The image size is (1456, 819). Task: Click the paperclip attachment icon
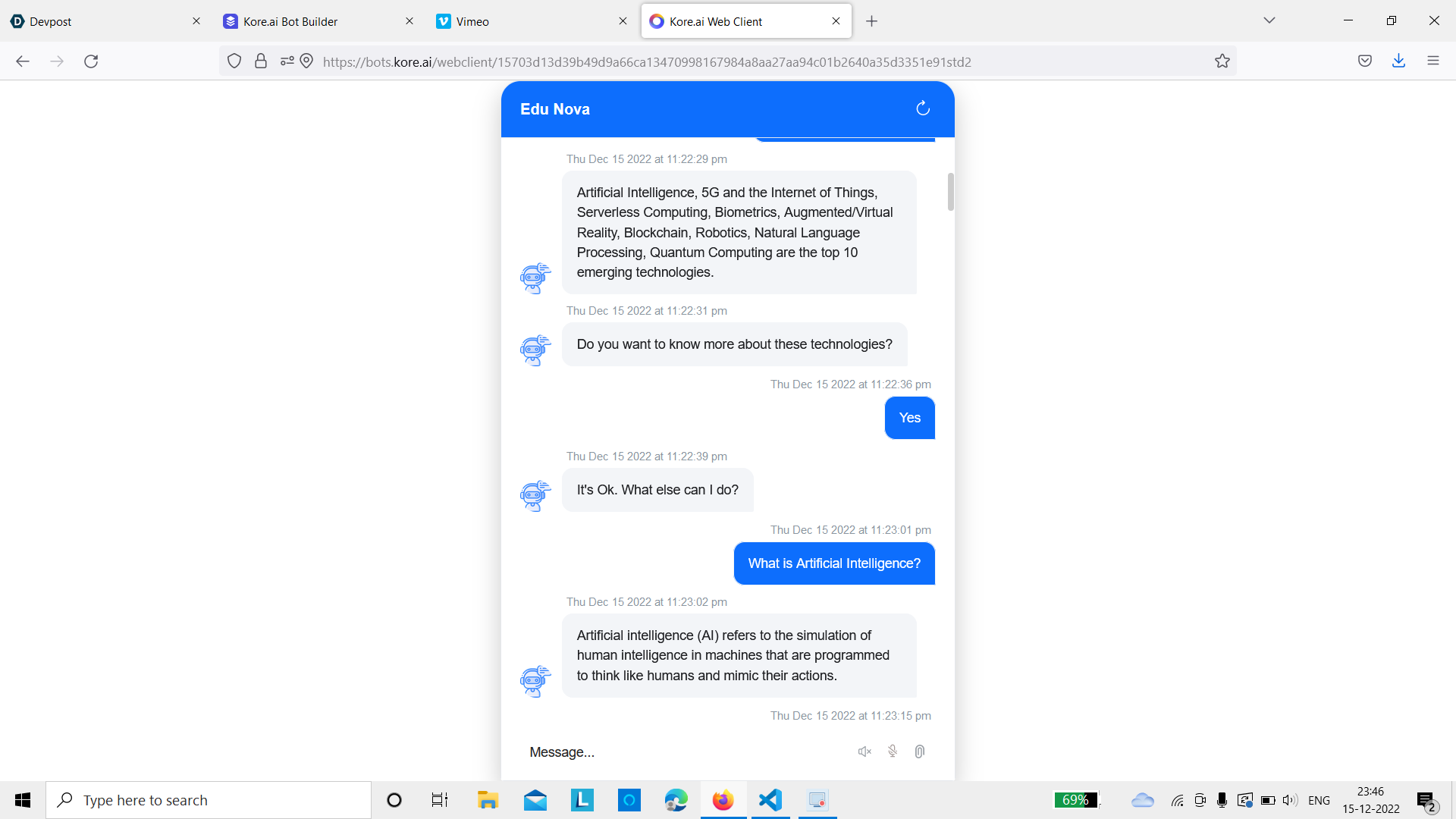click(x=919, y=752)
